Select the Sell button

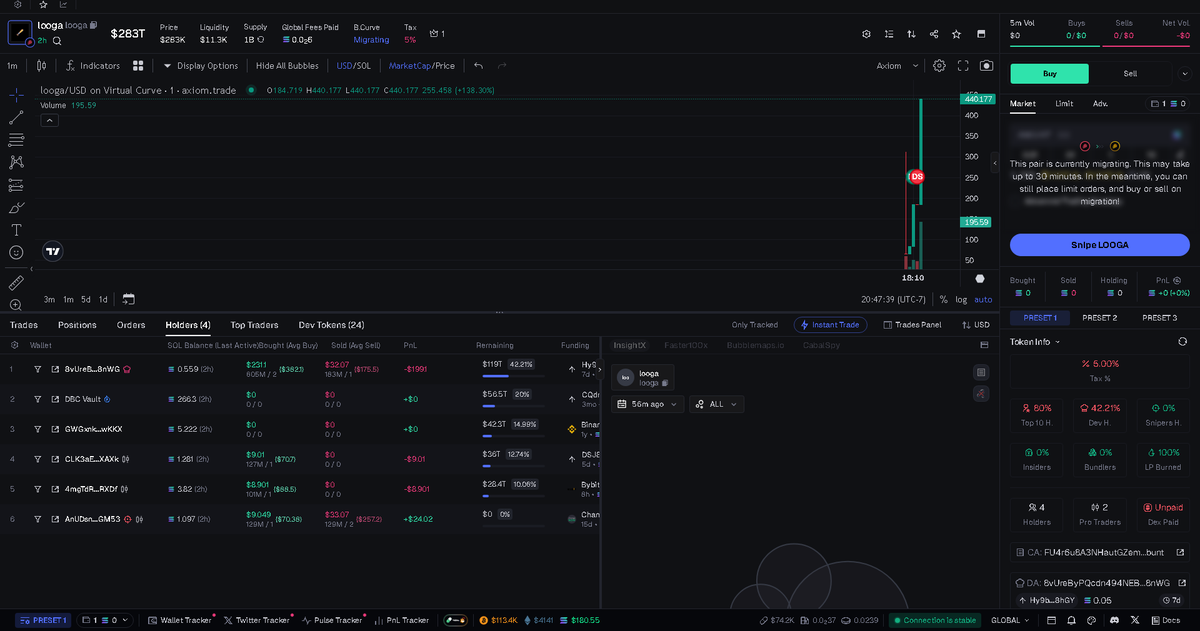pos(1130,73)
